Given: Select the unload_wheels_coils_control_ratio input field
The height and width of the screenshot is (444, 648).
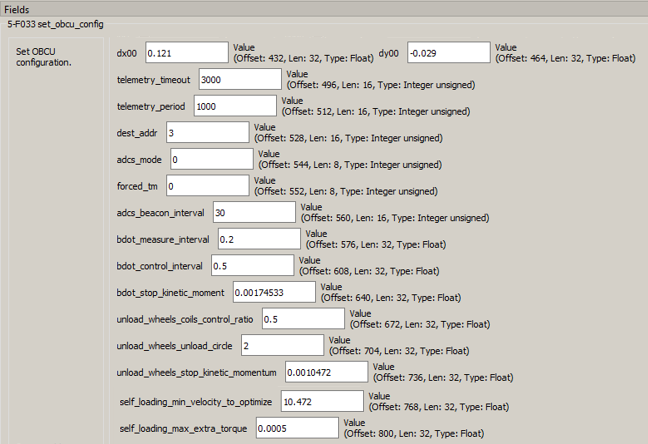Looking at the screenshot, I should click(302, 319).
